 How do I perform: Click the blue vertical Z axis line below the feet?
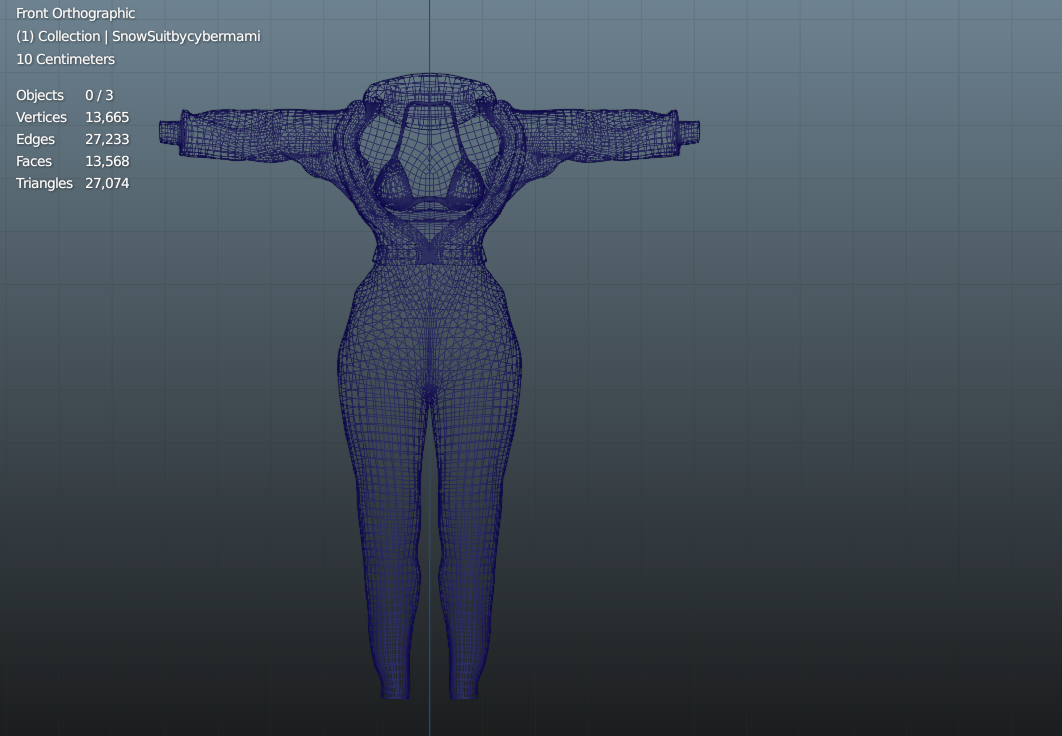coord(429,718)
